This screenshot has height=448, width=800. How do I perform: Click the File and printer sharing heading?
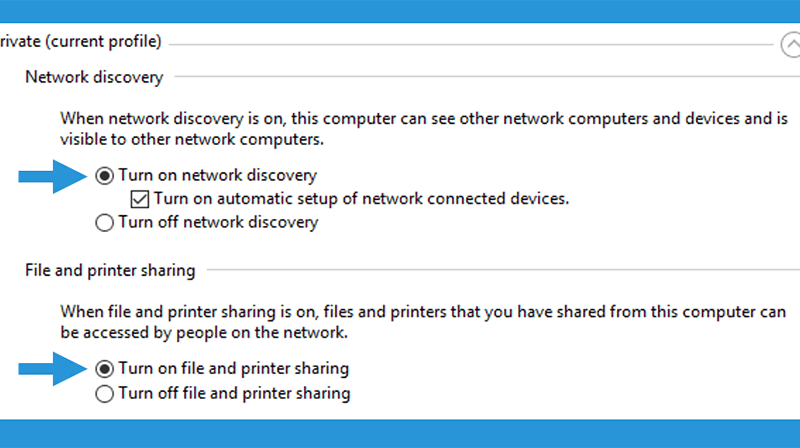110,270
